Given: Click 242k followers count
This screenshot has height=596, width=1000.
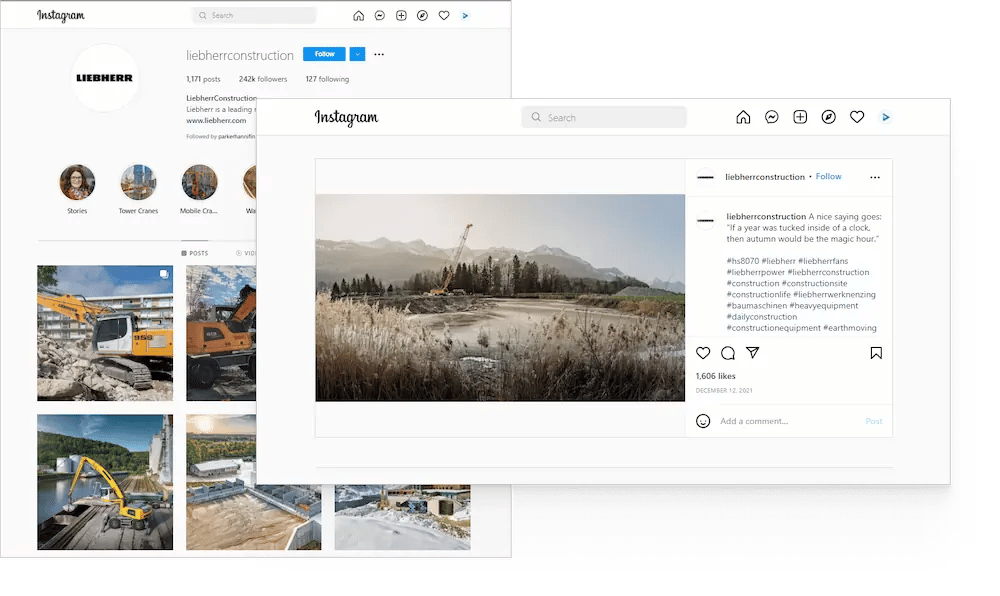Looking at the screenshot, I should point(263,79).
